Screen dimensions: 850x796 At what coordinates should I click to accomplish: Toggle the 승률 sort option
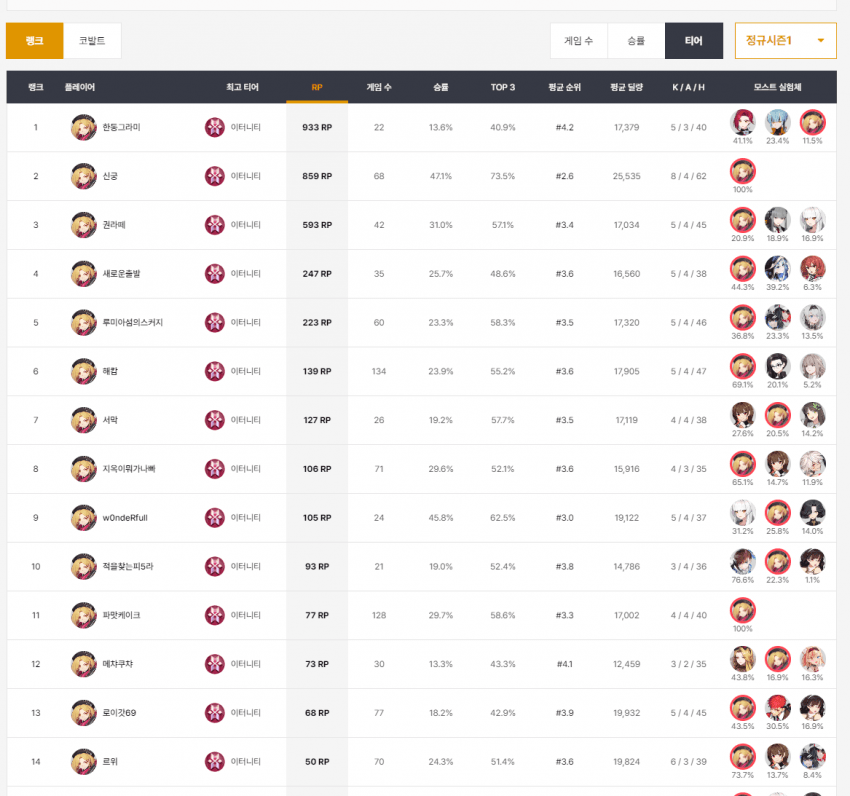coord(636,41)
